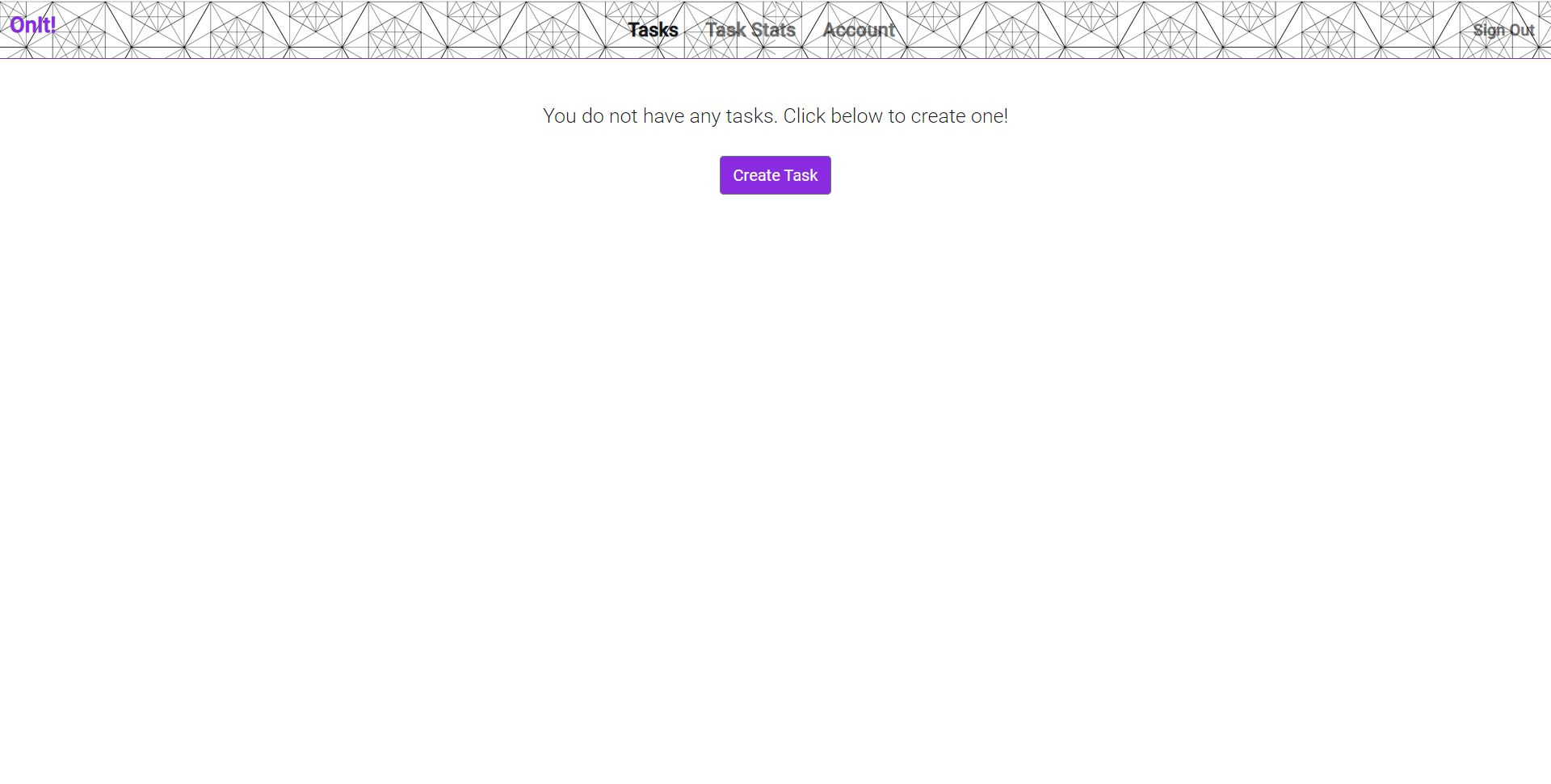Image resolution: width=1551 pixels, height=784 pixels.
Task: View statistics via Task Stats
Action: tap(750, 30)
